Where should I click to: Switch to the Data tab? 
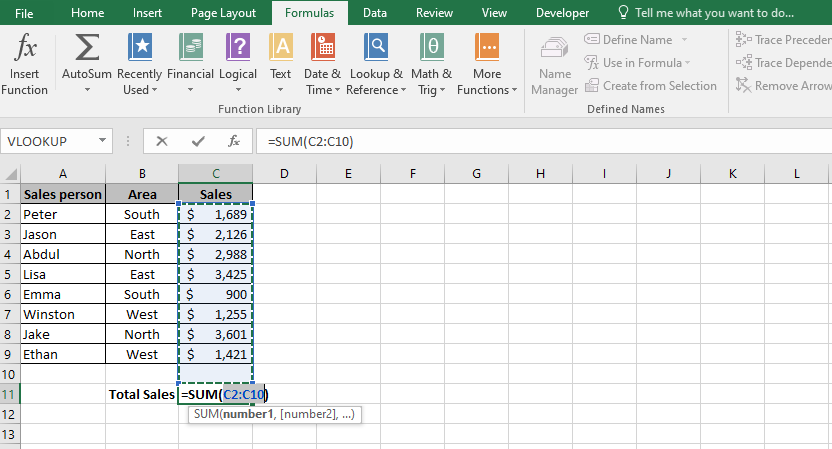[x=375, y=13]
